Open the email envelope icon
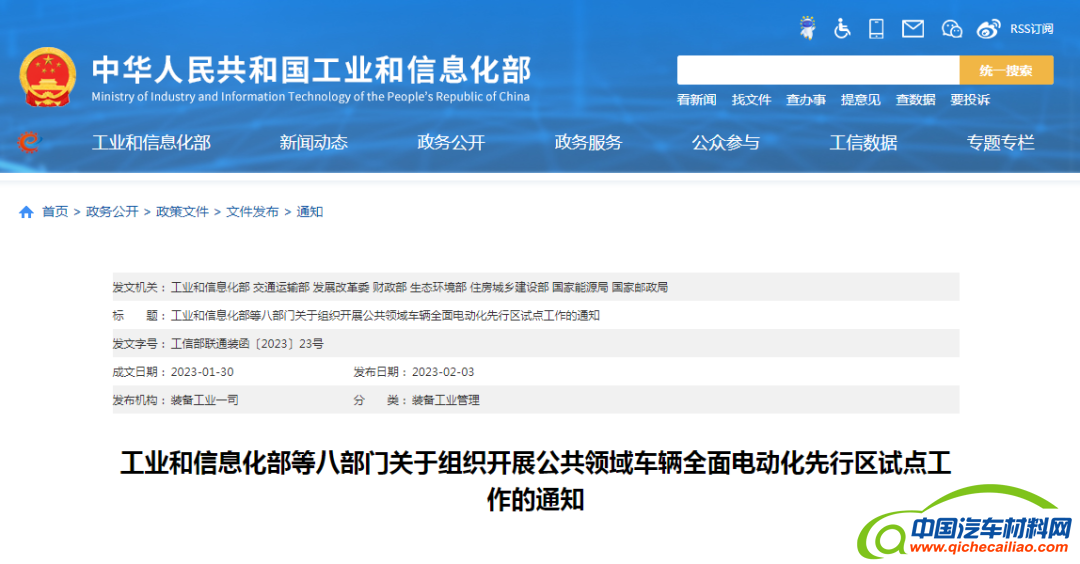 [912, 29]
